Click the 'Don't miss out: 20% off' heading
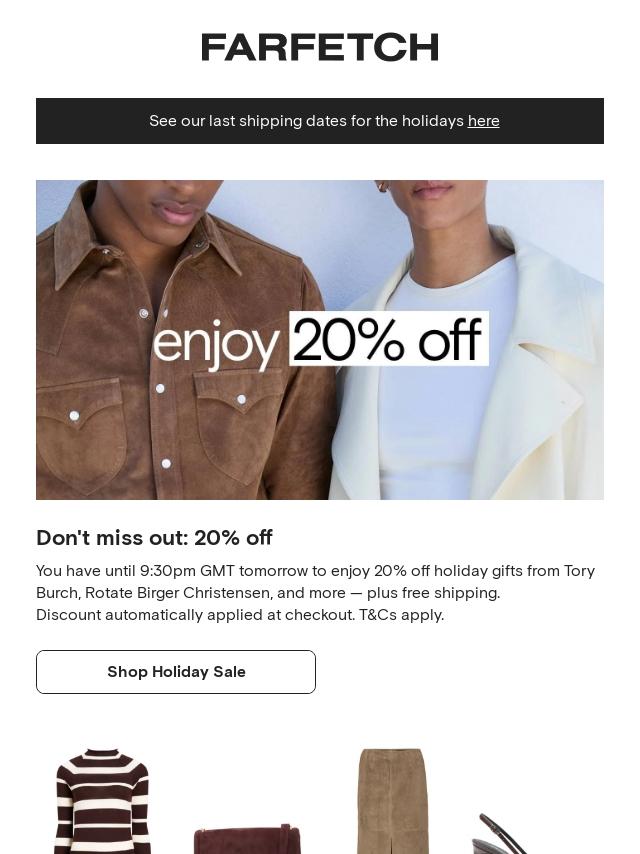This screenshot has height=854, width=640. point(154,538)
